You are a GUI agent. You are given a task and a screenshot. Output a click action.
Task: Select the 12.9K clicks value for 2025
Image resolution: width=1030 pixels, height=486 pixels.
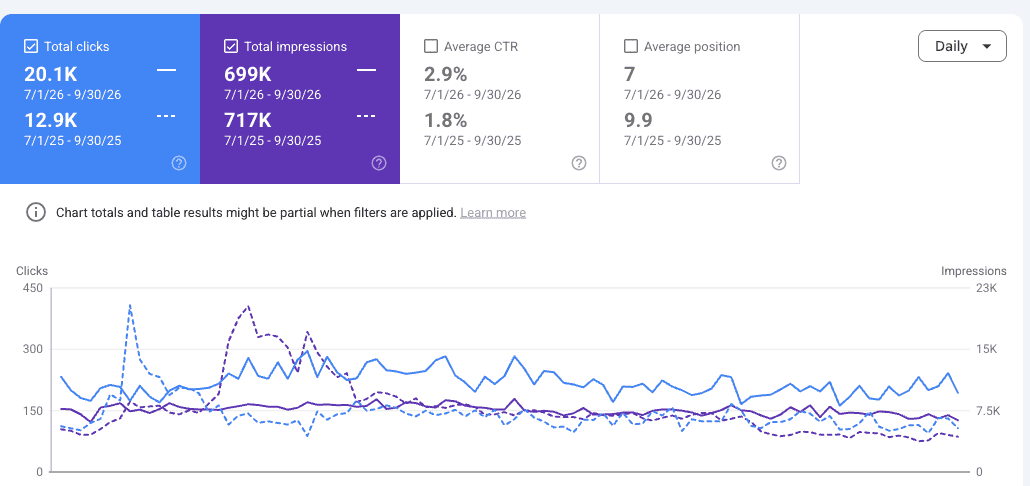click(x=51, y=120)
